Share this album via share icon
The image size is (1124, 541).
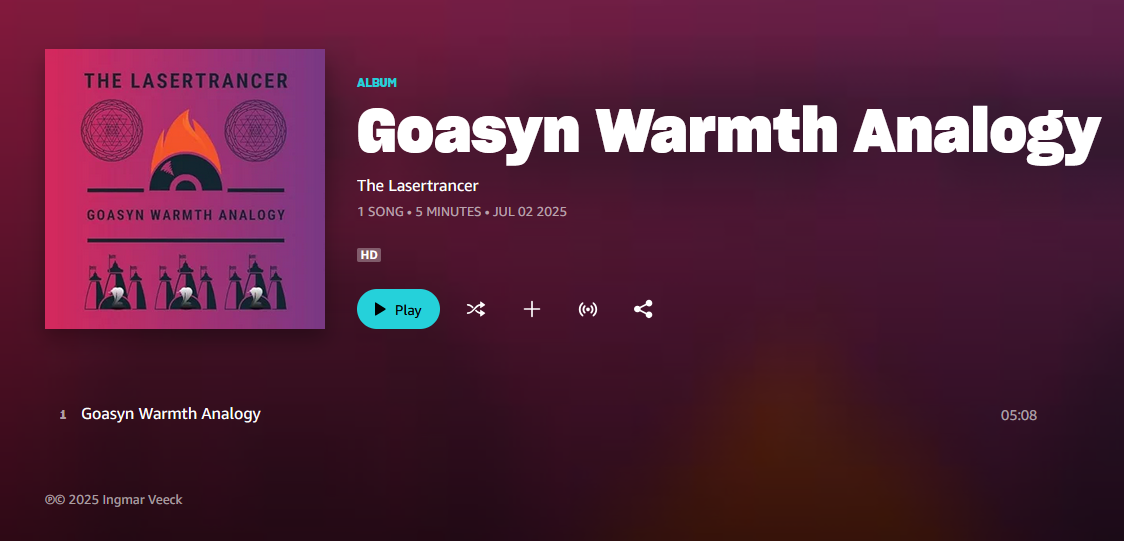[x=643, y=310]
